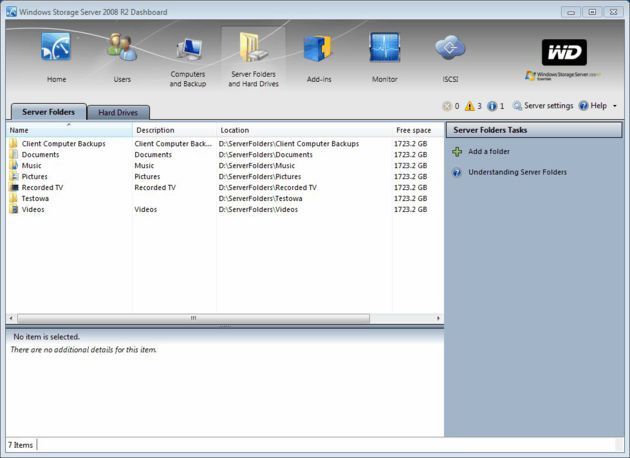Switch to the Server Folders tab
Viewport: 630px width, 458px height.
coord(49,112)
